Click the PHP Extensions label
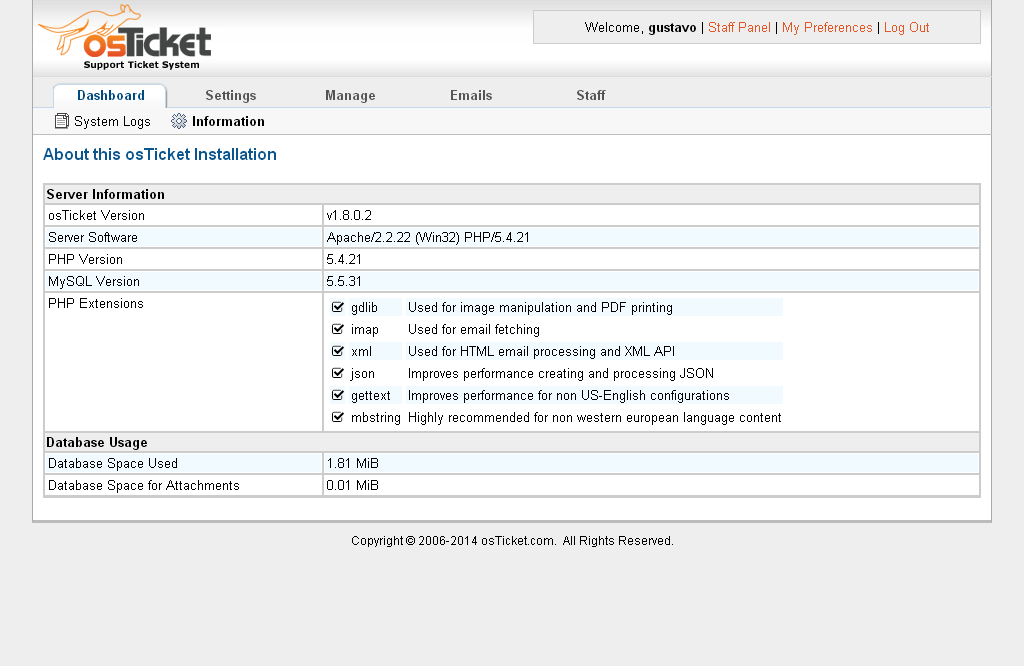The height and width of the screenshot is (666, 1024). coord(95,304)
